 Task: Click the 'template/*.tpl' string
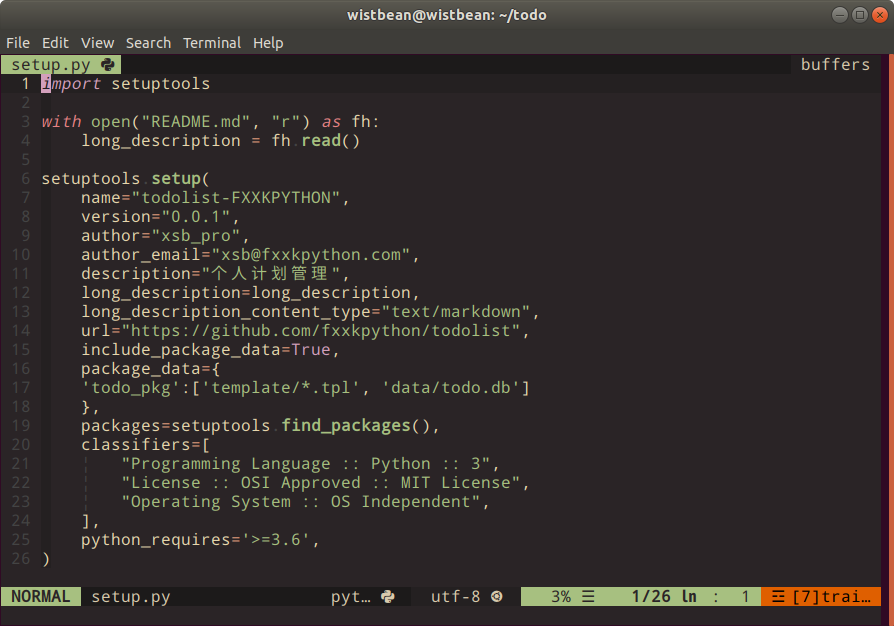point(281,388)
